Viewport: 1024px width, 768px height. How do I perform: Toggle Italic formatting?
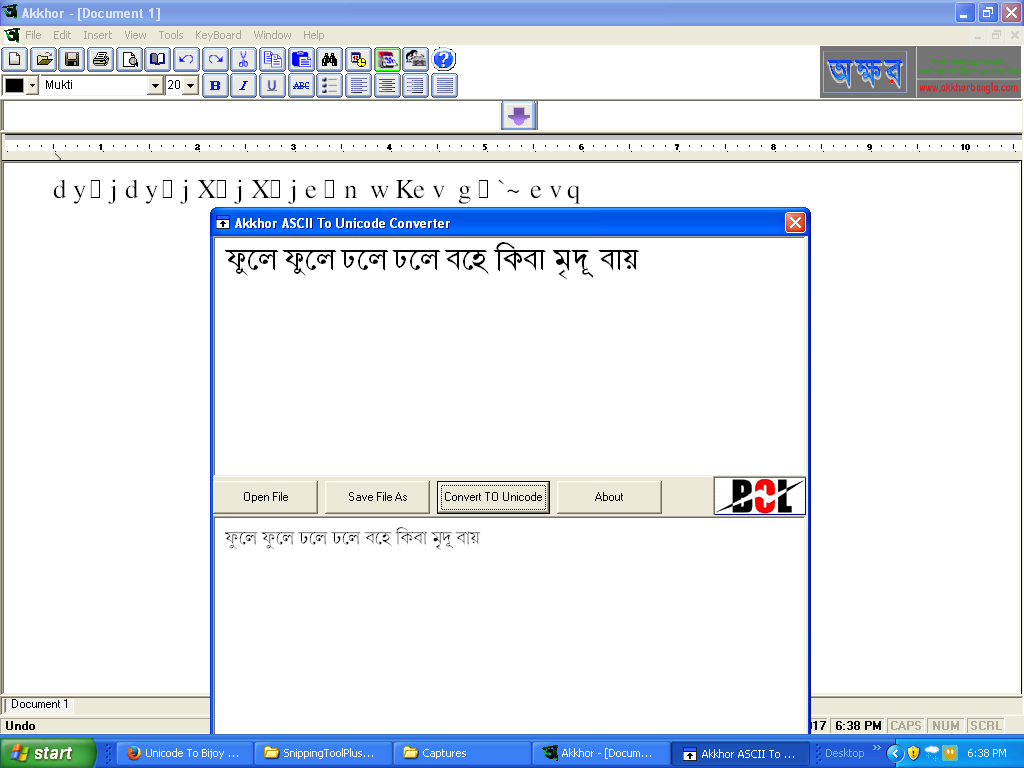coord(243,86)
